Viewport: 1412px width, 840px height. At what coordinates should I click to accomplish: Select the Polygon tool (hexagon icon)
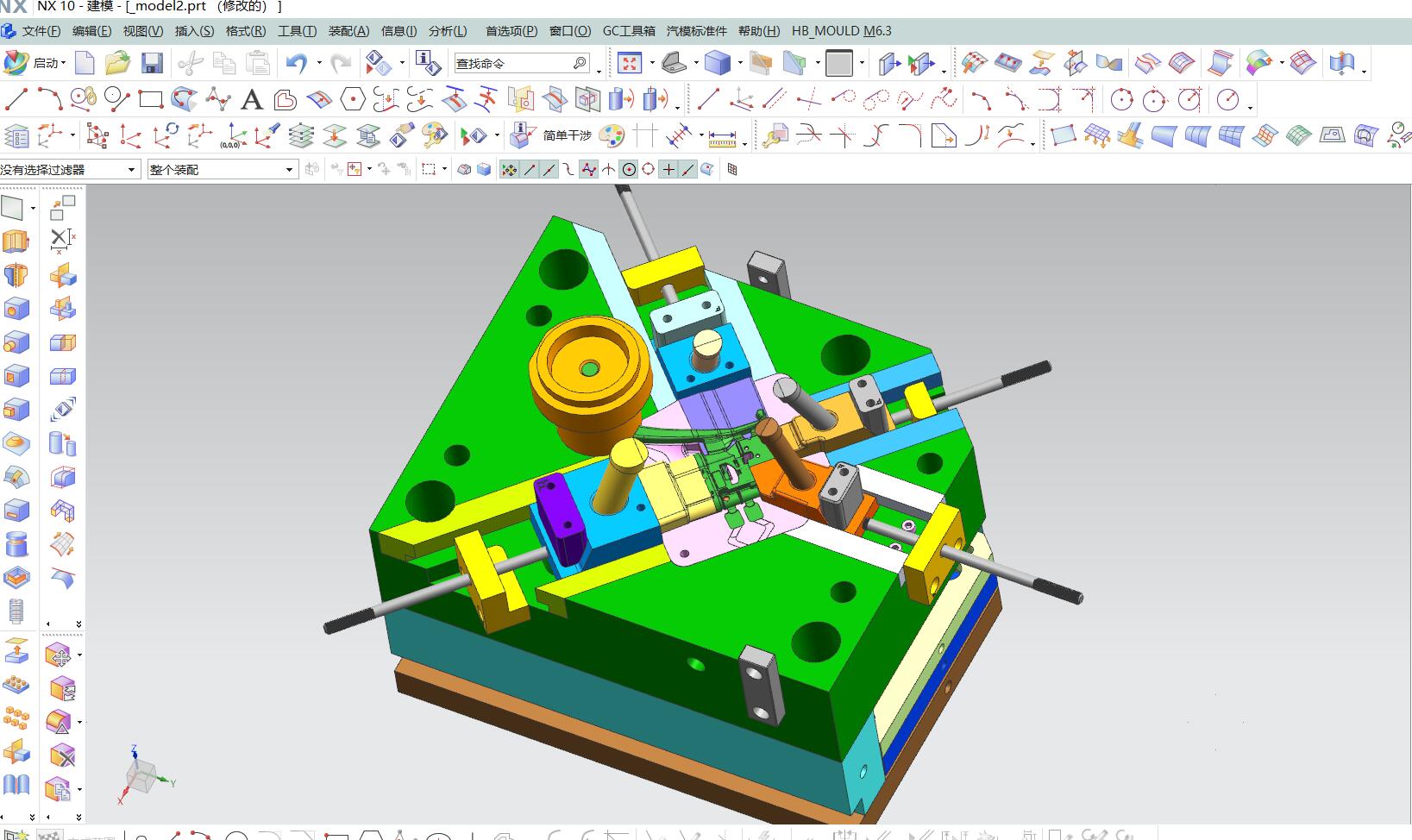coord(353,100)
